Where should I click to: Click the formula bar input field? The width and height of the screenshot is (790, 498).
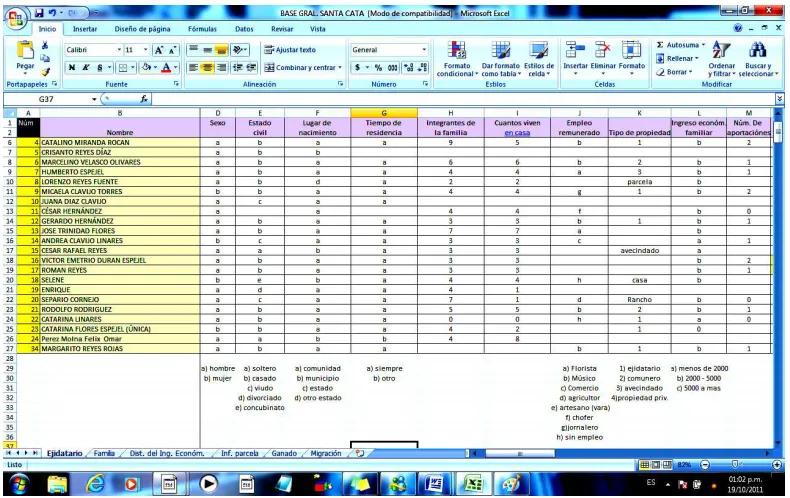pyautogui.click(x=463, y=99)
